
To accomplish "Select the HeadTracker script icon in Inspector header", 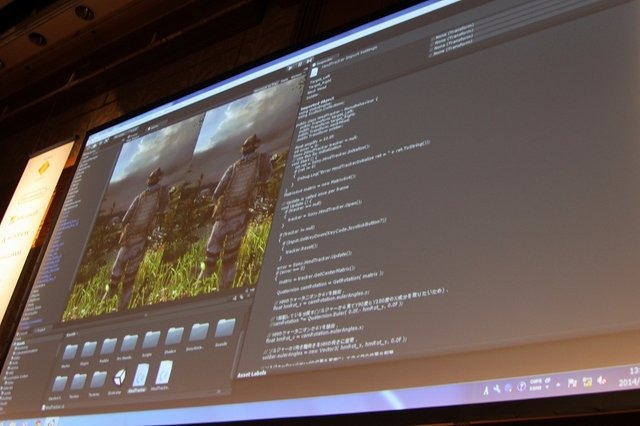I will click(x=314, y=73).
